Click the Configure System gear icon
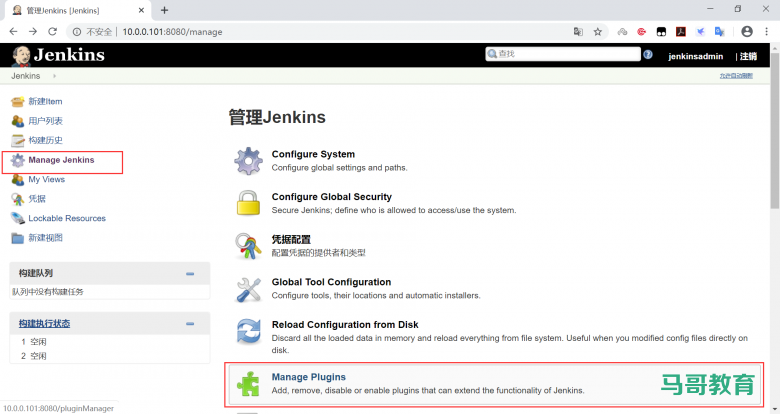The width and height of the screenshot is (780, 414). tap(248, 161)
